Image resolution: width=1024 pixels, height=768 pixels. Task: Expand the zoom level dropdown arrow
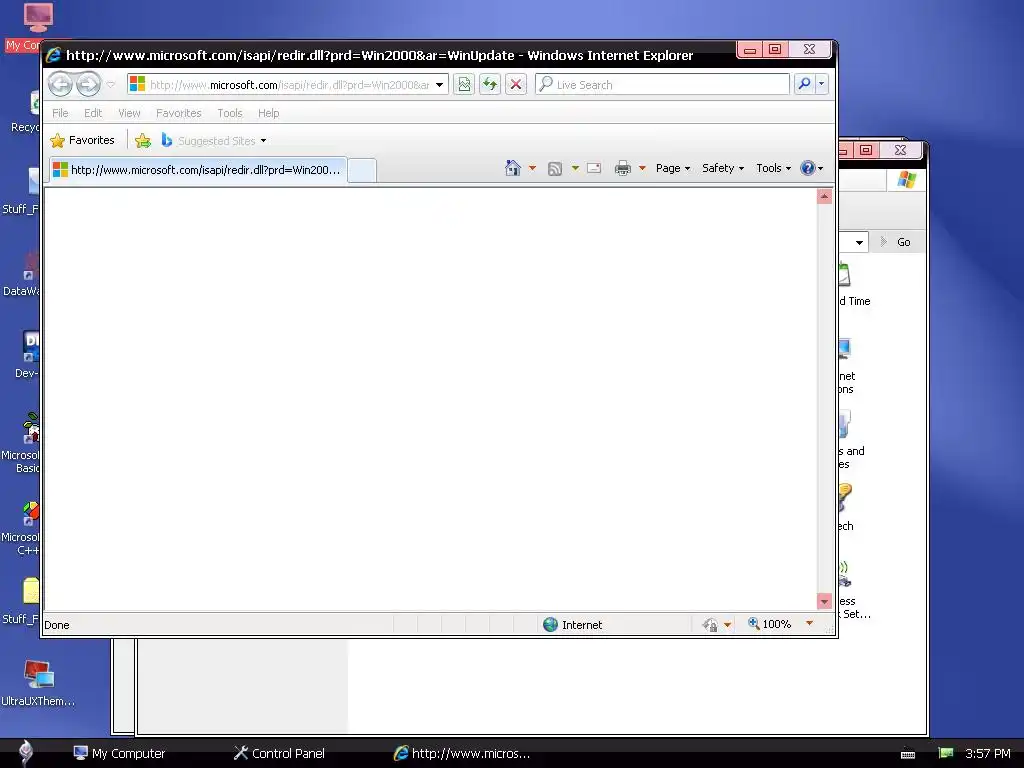click(810, 624)
